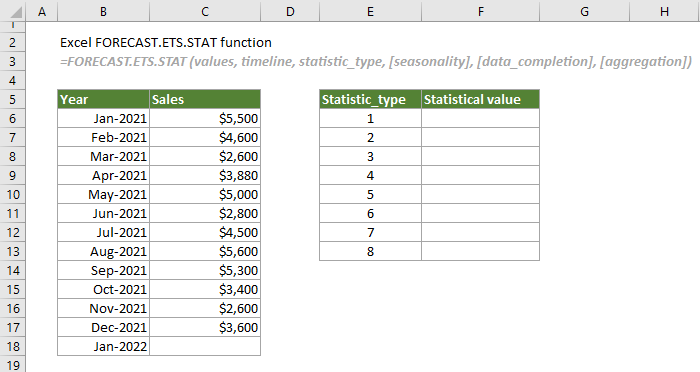This screenshot has width=700, height=372.
Task: Select the May-2021 cell
Action: click(104, 194)
